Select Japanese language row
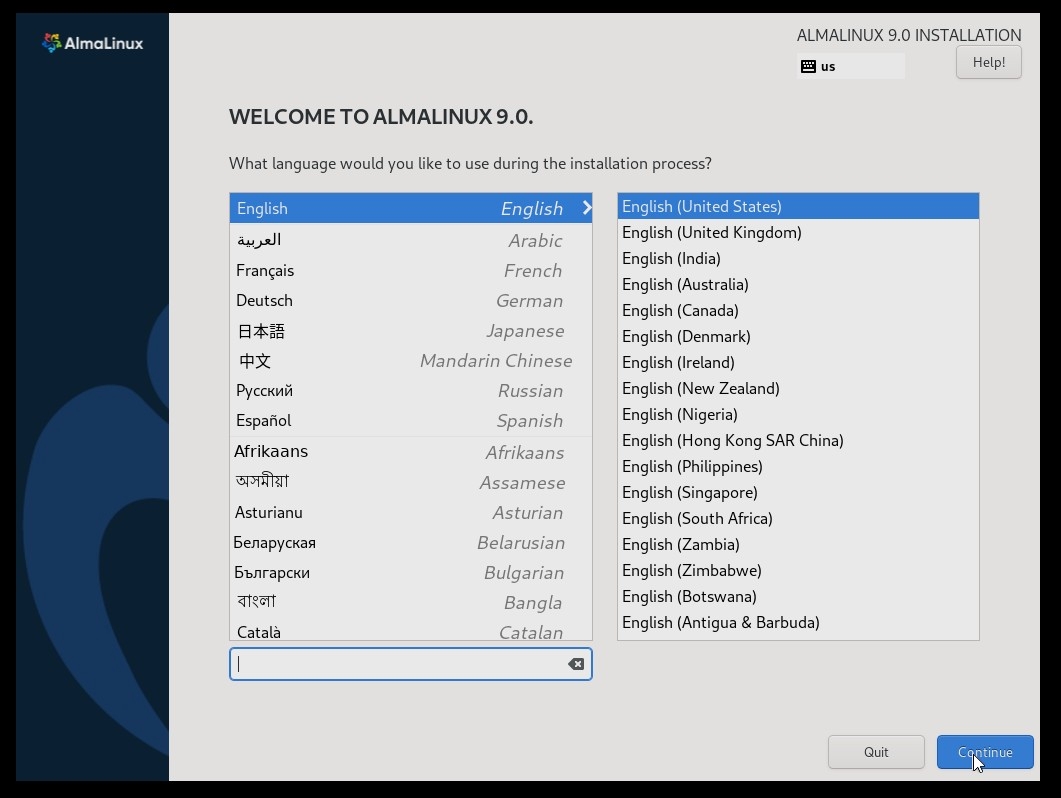1061x798 pixels. point(411,331)
